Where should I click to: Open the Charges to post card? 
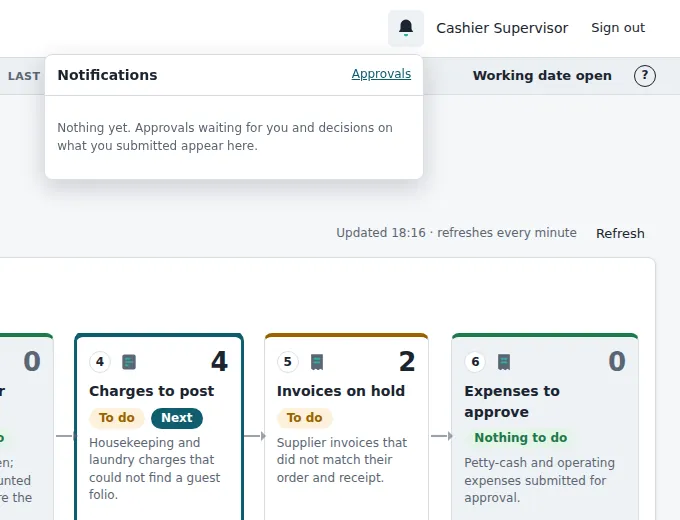tap(159, 427)
